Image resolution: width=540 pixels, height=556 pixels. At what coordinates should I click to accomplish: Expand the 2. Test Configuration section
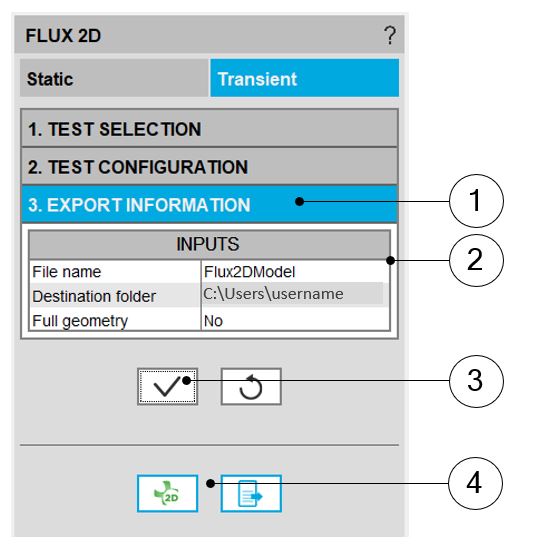[209, 166]
